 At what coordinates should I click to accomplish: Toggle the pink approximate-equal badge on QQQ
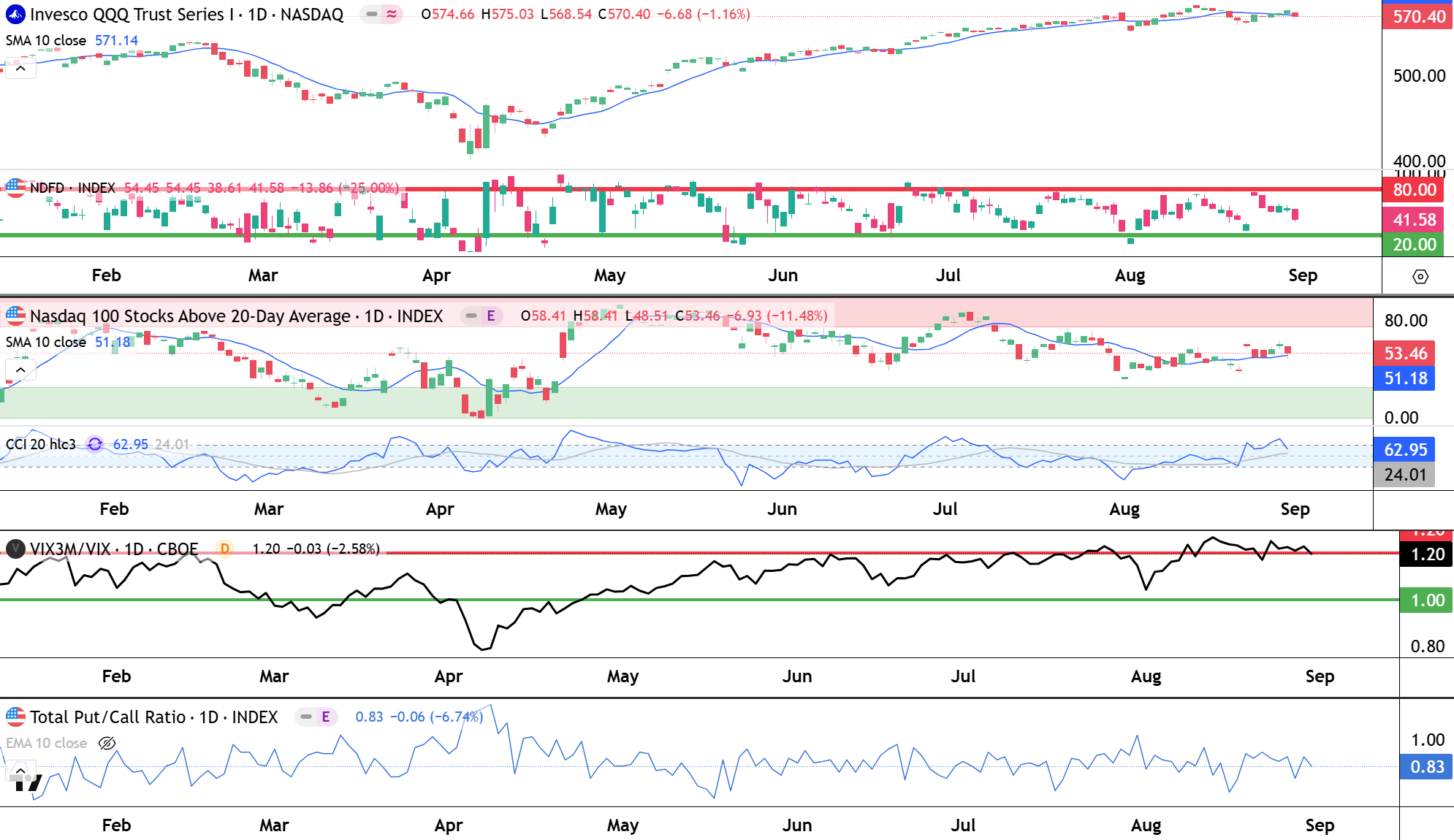[x=392, y=14]
